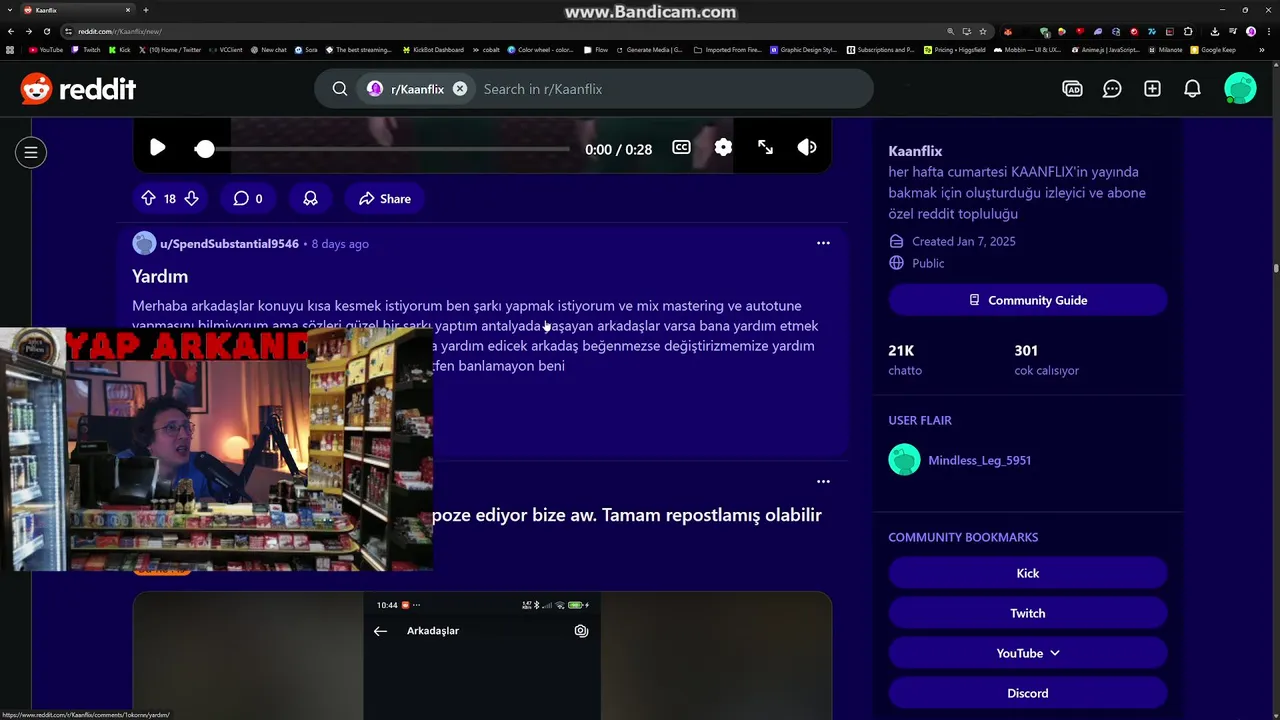Play the video post

coord(157,148)
